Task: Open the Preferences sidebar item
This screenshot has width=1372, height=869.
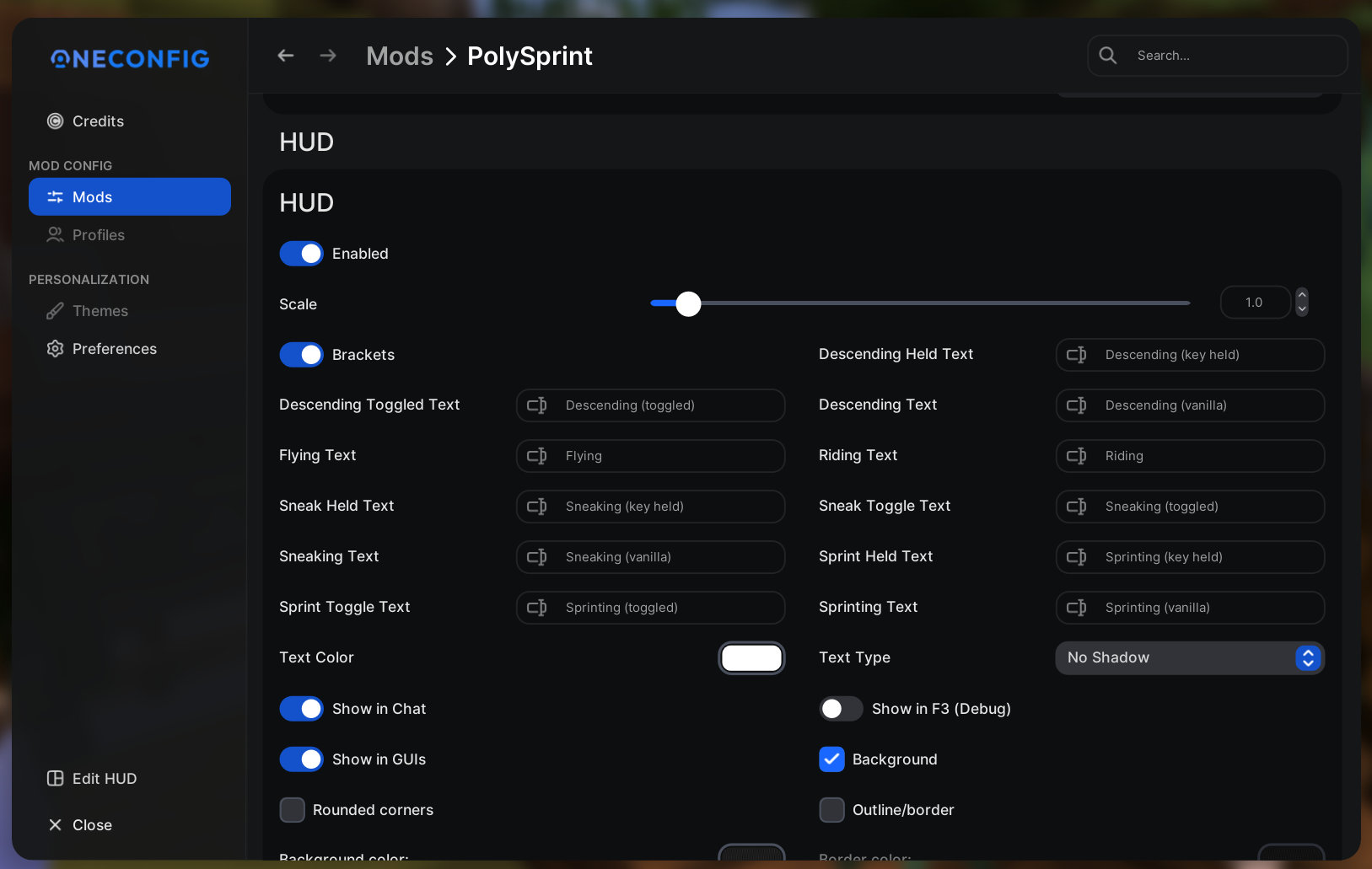Action: tap(130, 349)
